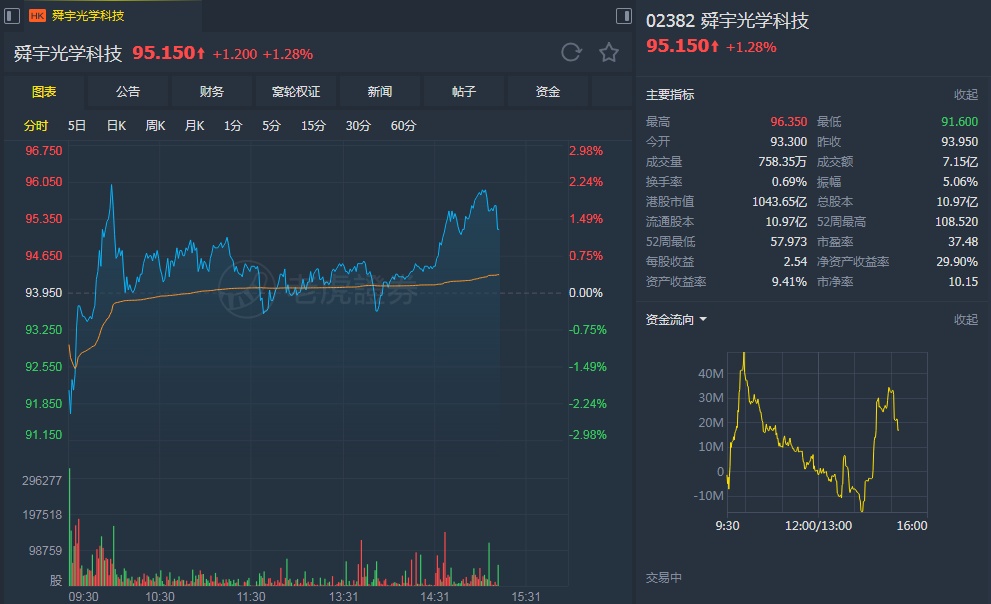Switch to the 公告 tab

click(128, 92)
